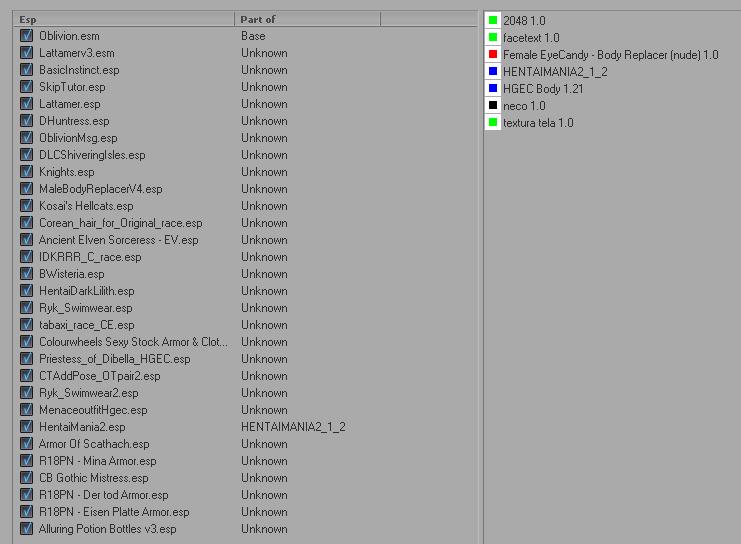
Task: Select HentaiDarkLilith.esp row
Action: click(87, 291)
